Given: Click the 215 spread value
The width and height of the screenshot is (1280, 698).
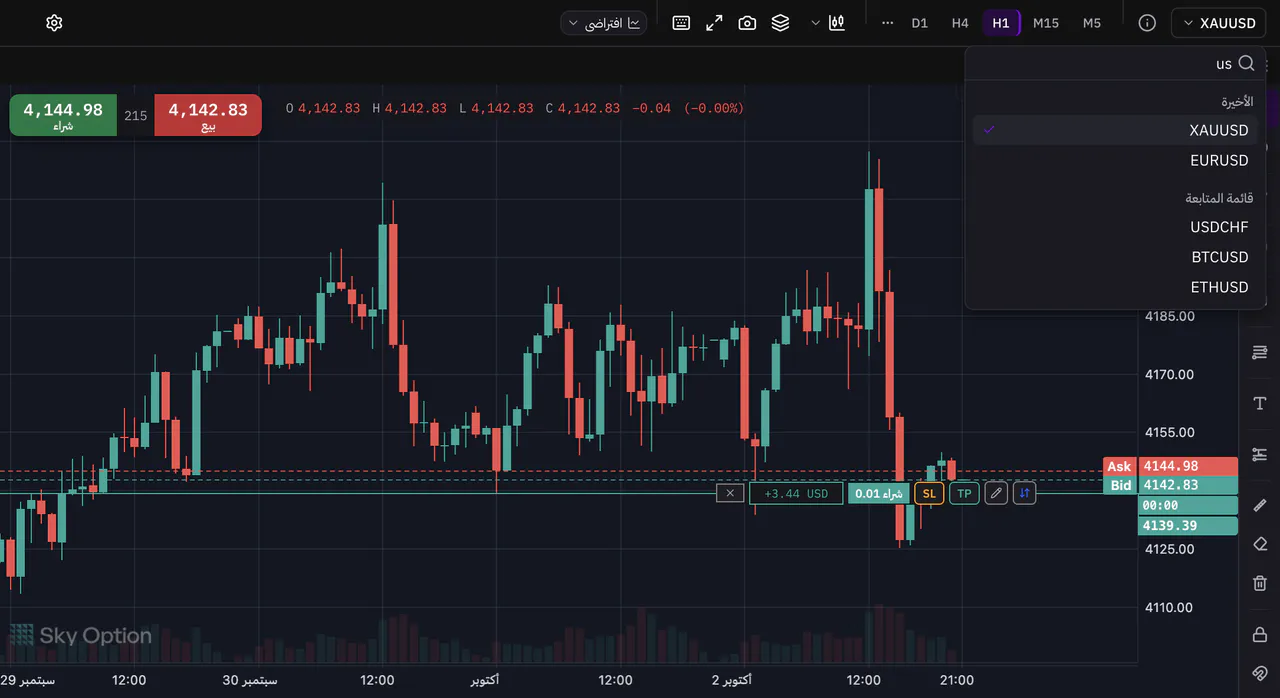Looking at the screenshot, I should (136, 116).
